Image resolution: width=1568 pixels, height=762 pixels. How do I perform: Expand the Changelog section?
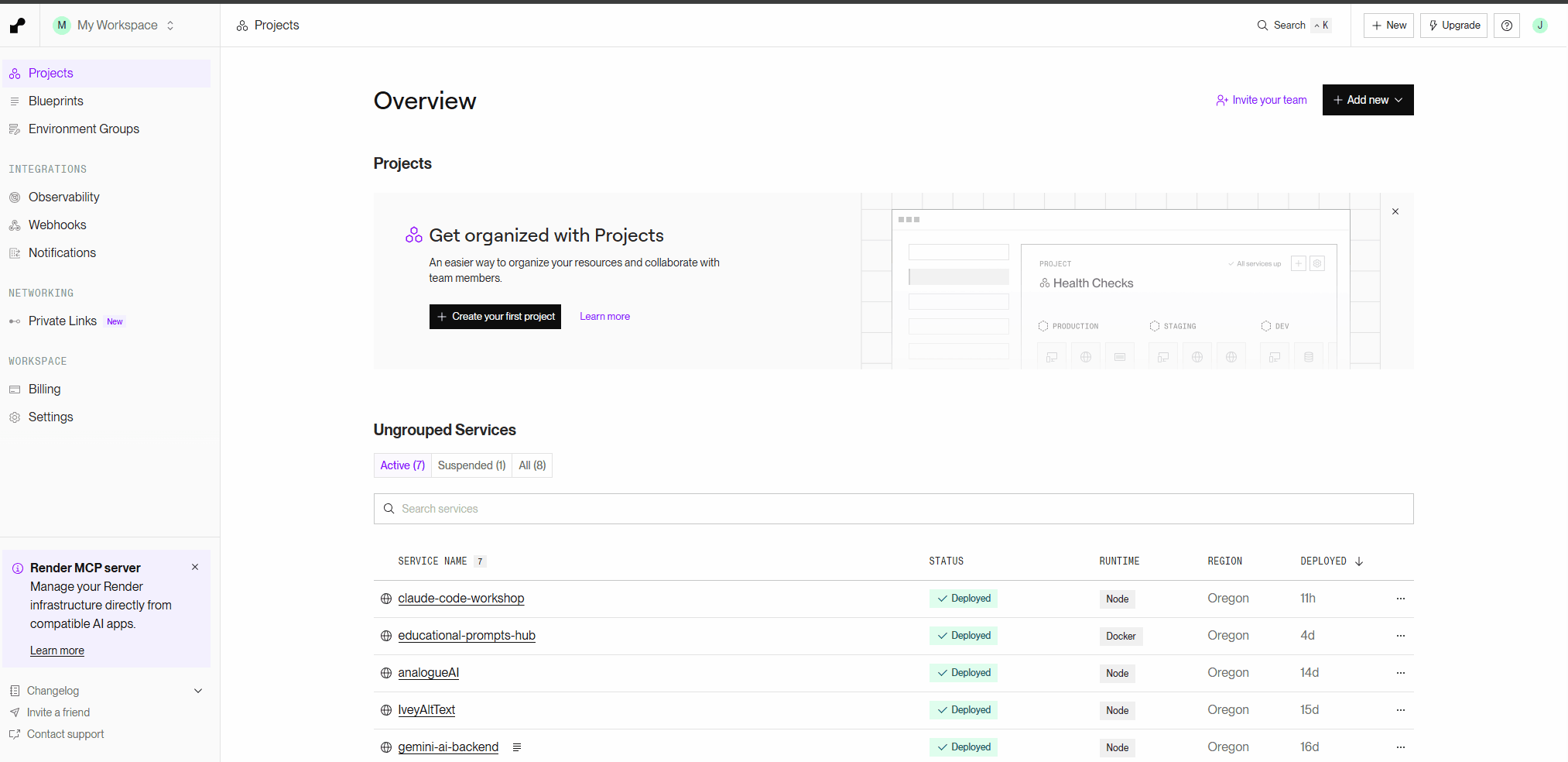[x=107, y=692]
